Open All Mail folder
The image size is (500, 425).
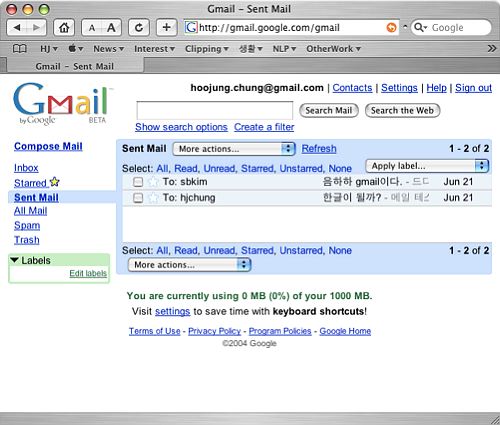(30, 211)
